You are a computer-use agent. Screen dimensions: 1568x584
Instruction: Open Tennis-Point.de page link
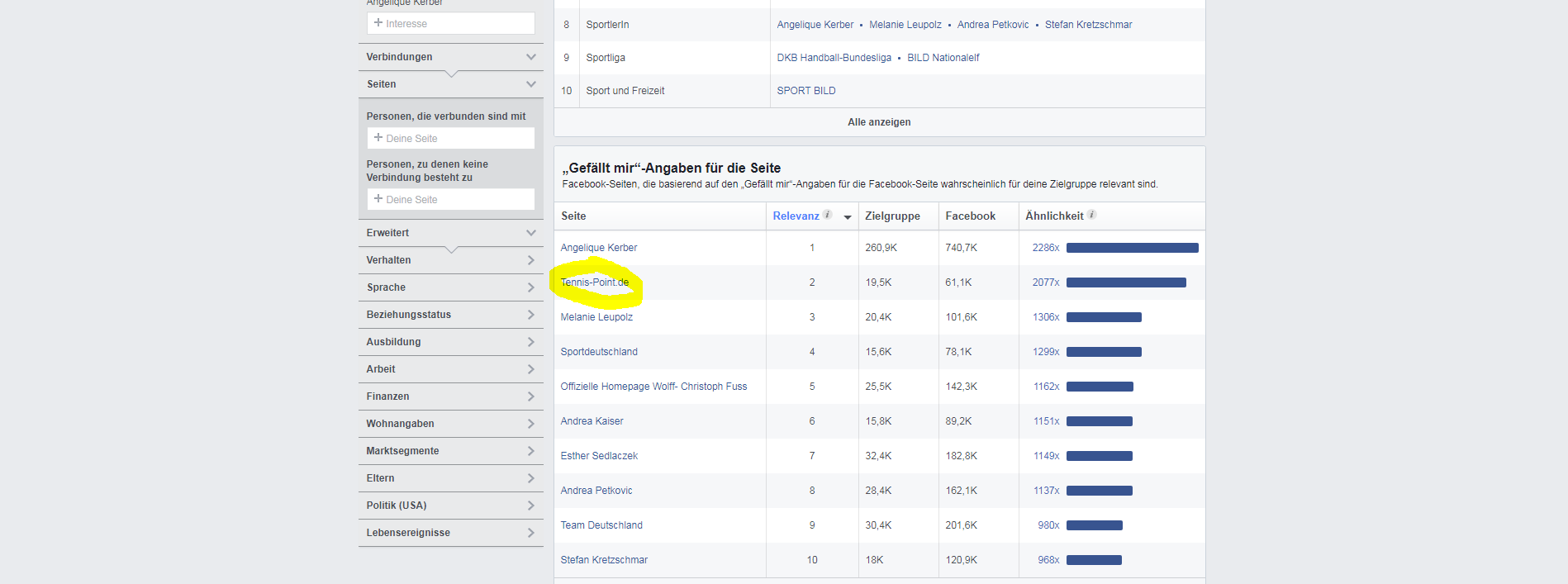tap(595, 283)
